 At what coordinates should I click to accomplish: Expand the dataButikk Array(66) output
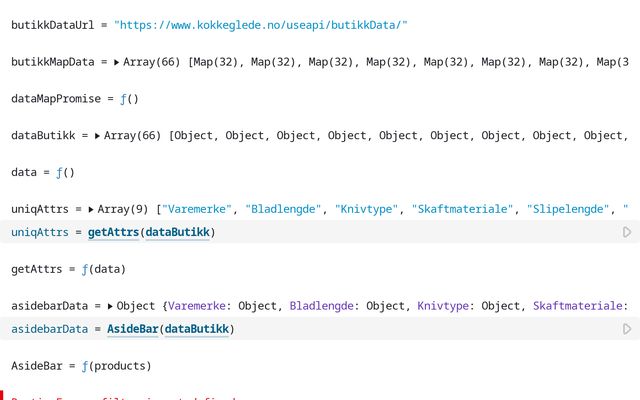click(98, 135)
